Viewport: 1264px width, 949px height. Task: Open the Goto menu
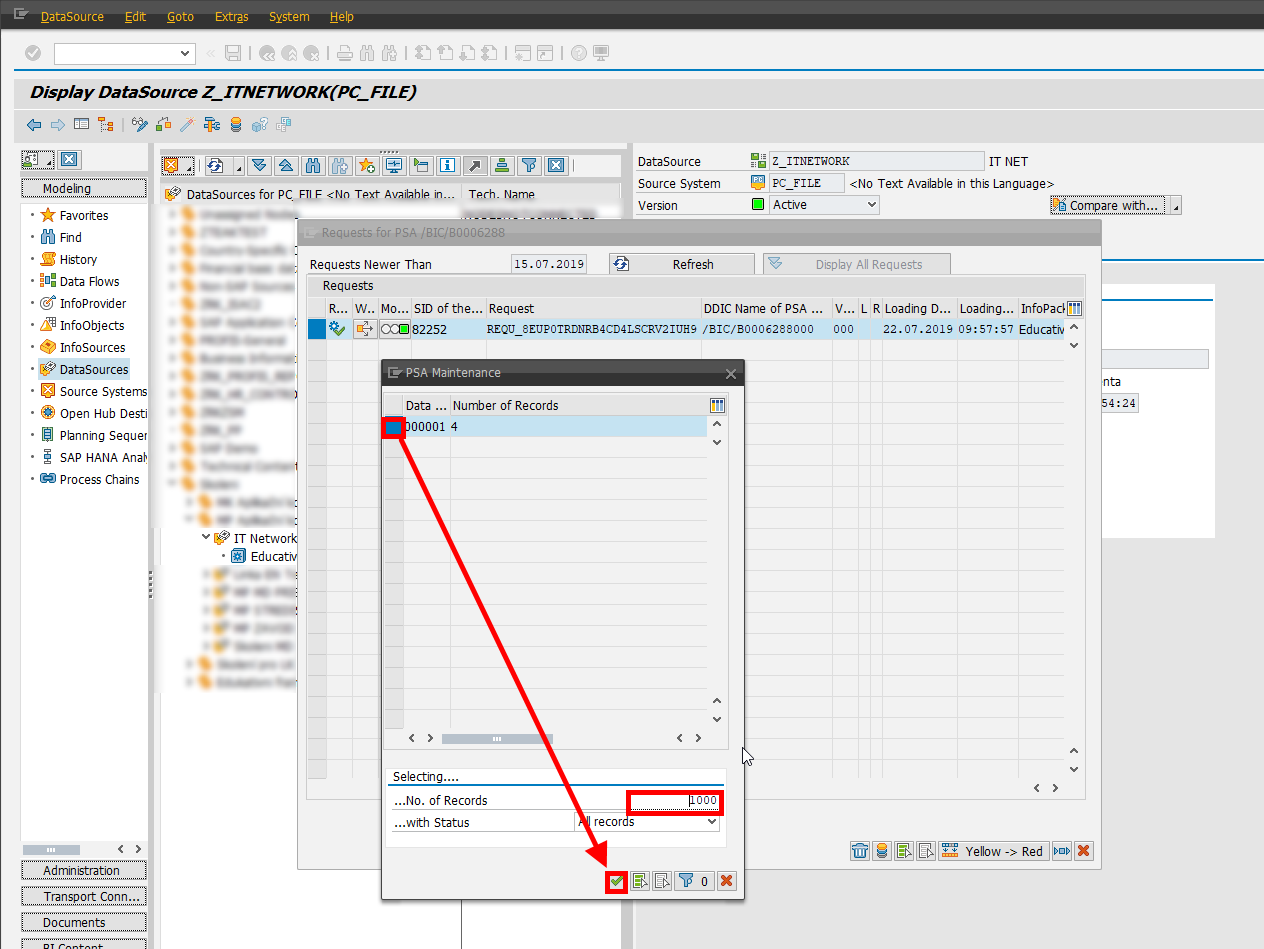click(x=180, y=17)
